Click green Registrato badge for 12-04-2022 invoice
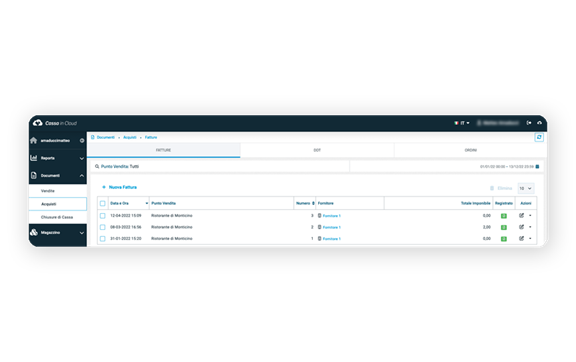Screen dimensions: 576x362 504,216
